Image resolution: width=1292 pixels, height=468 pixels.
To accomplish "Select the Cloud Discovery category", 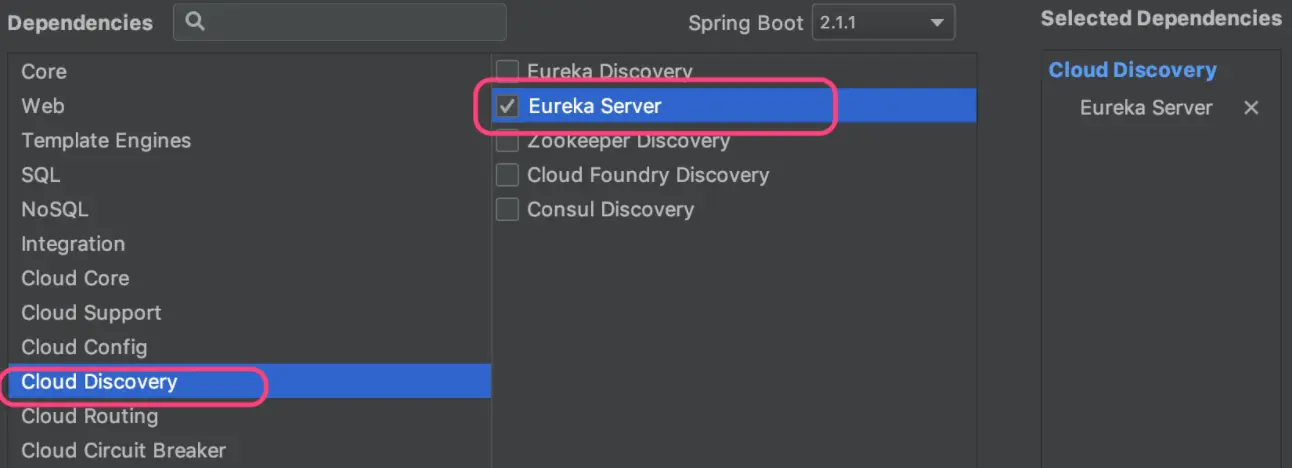I will [x=249, y=381].
